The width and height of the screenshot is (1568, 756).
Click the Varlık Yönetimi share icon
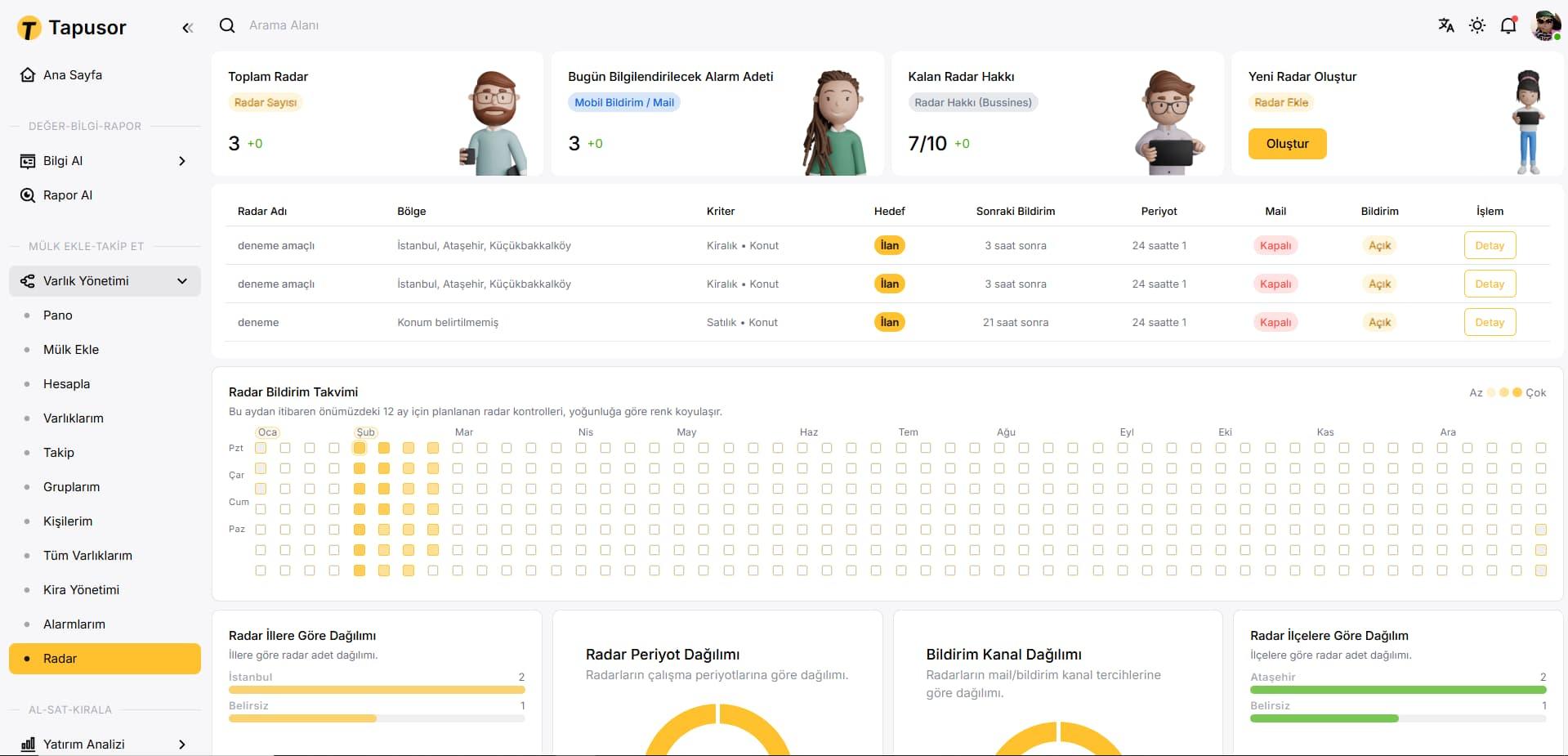pos(28,281)
